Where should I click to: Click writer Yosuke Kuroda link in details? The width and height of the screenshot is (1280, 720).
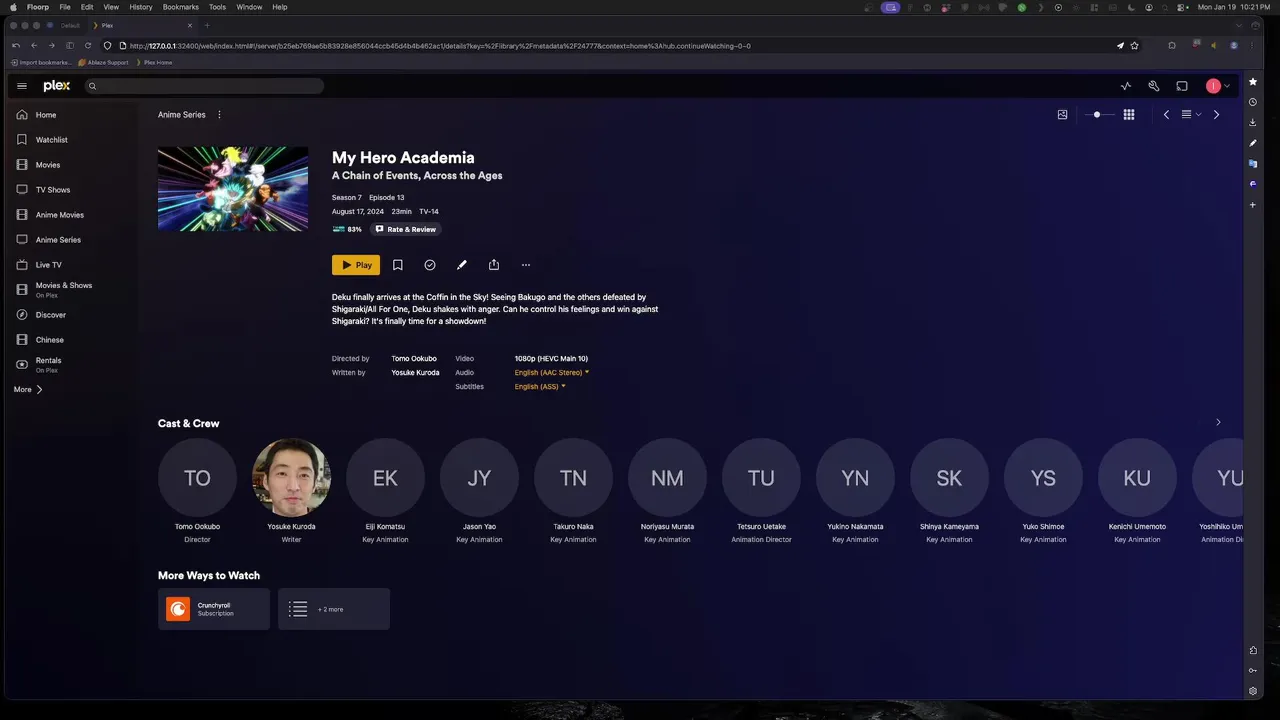(415, 372)
